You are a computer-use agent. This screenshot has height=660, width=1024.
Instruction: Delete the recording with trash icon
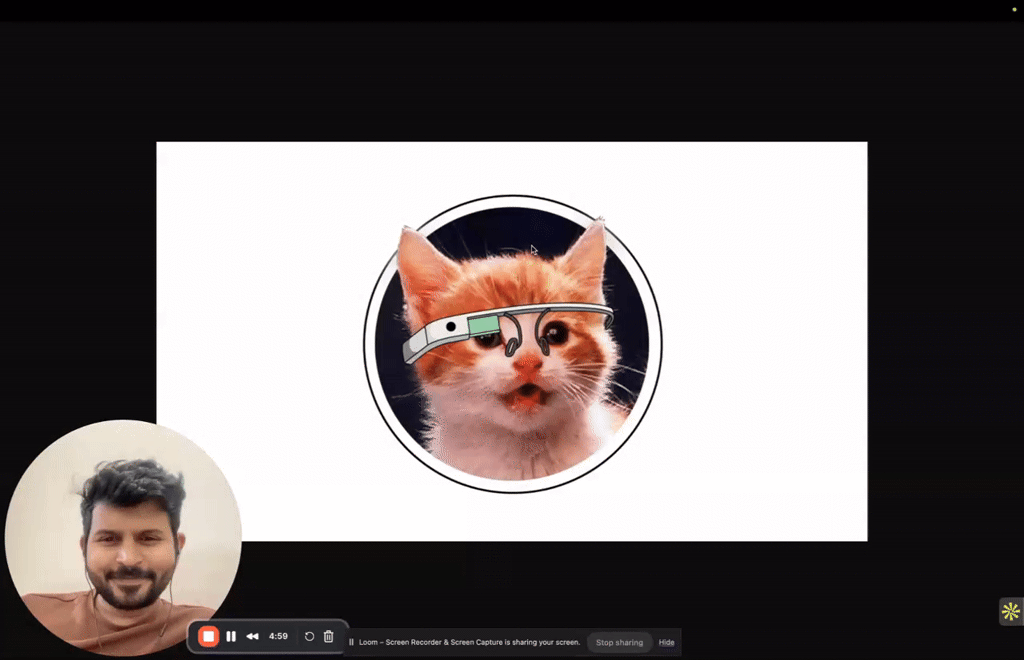[328, 636]
